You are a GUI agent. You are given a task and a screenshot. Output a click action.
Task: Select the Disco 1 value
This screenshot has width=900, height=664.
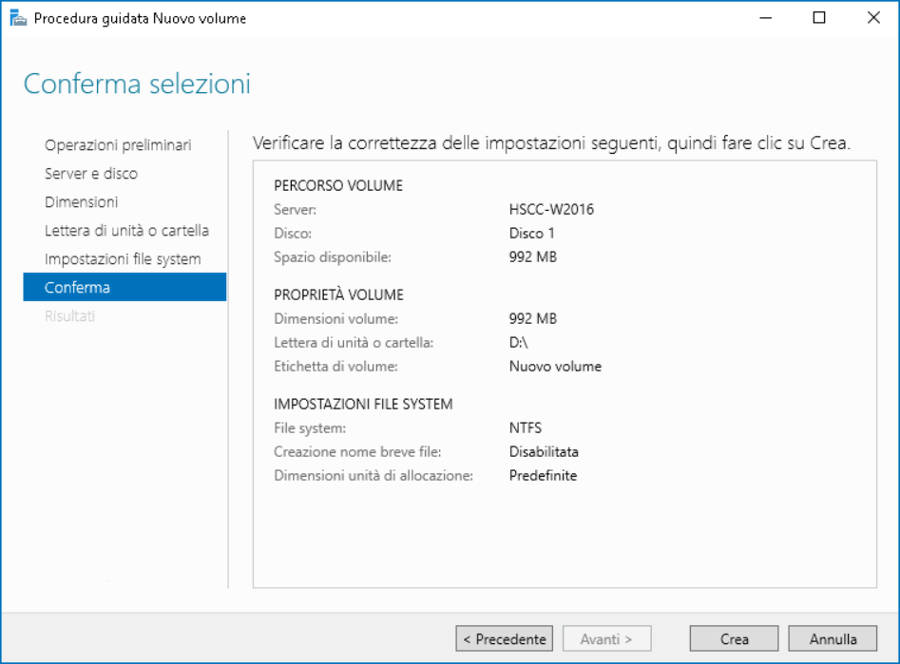point(532,233)
